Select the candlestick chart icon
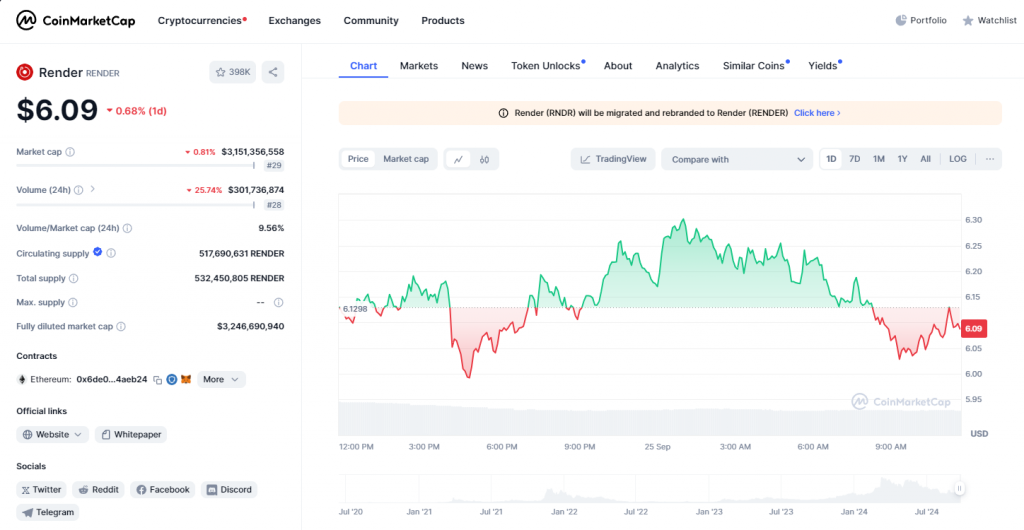This screenshot has height=530, width=1024. coord(484,159)
